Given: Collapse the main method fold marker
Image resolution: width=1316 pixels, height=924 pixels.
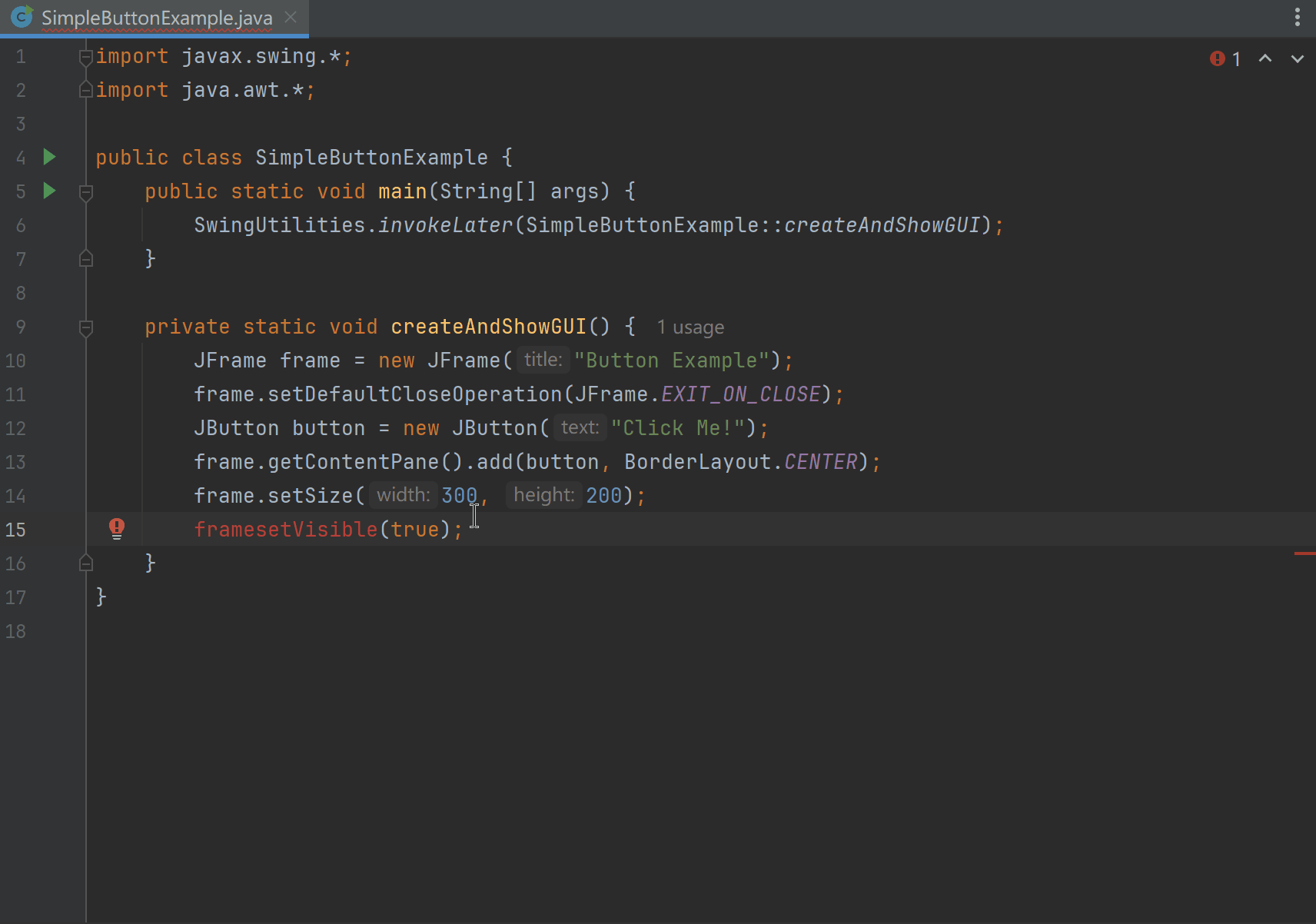Looking at the screenshot, I should [86, 191].
